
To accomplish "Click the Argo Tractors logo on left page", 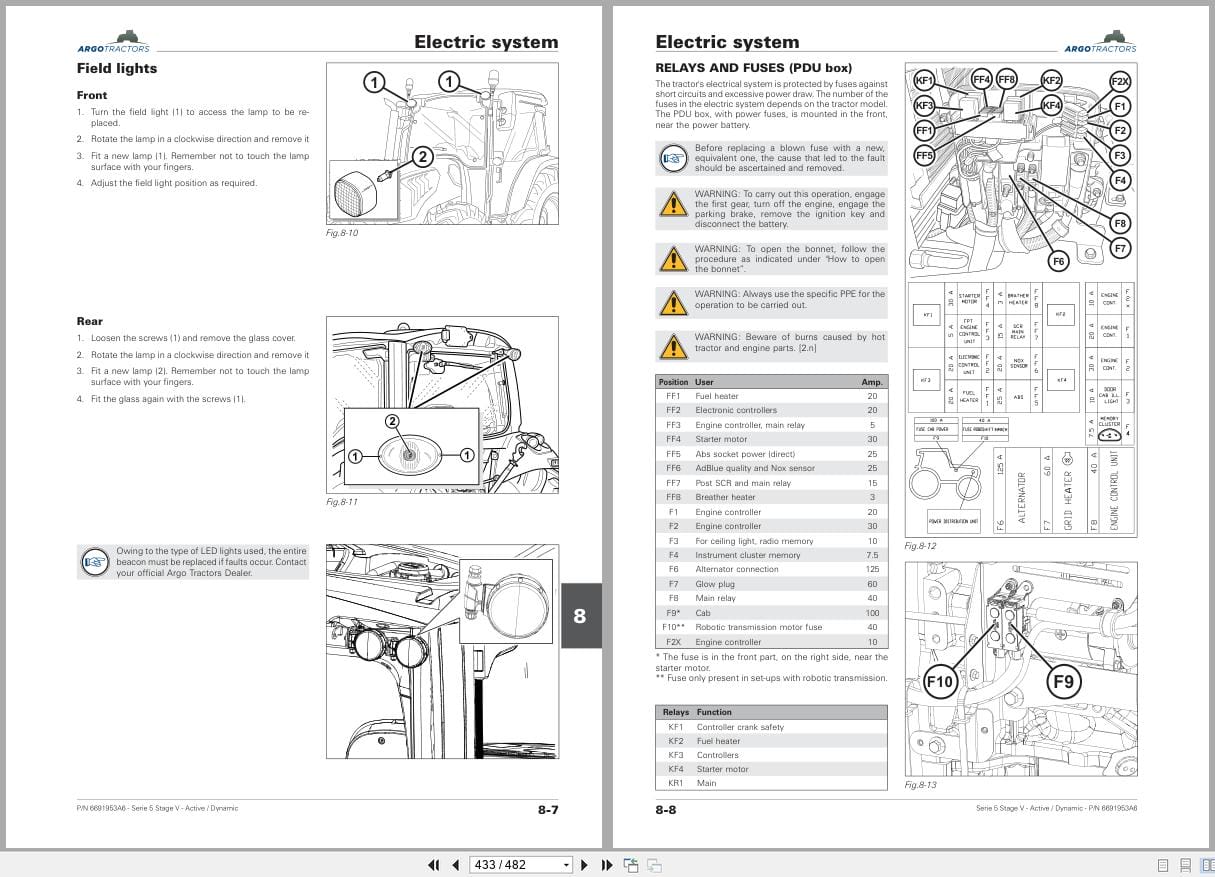I will point(113,42).
